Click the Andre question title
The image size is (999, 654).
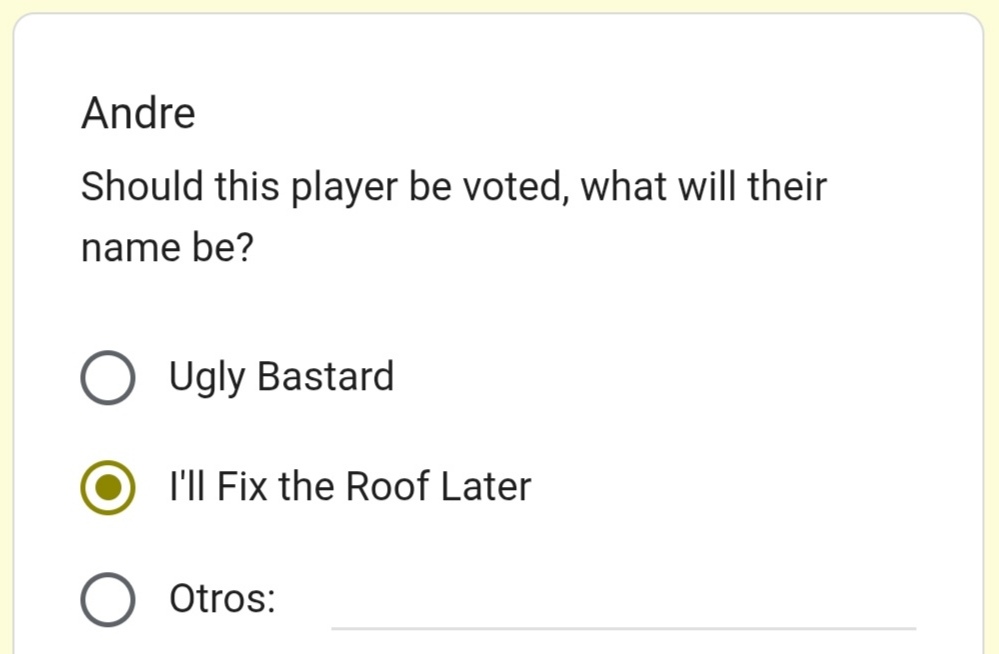click(138, 113)
